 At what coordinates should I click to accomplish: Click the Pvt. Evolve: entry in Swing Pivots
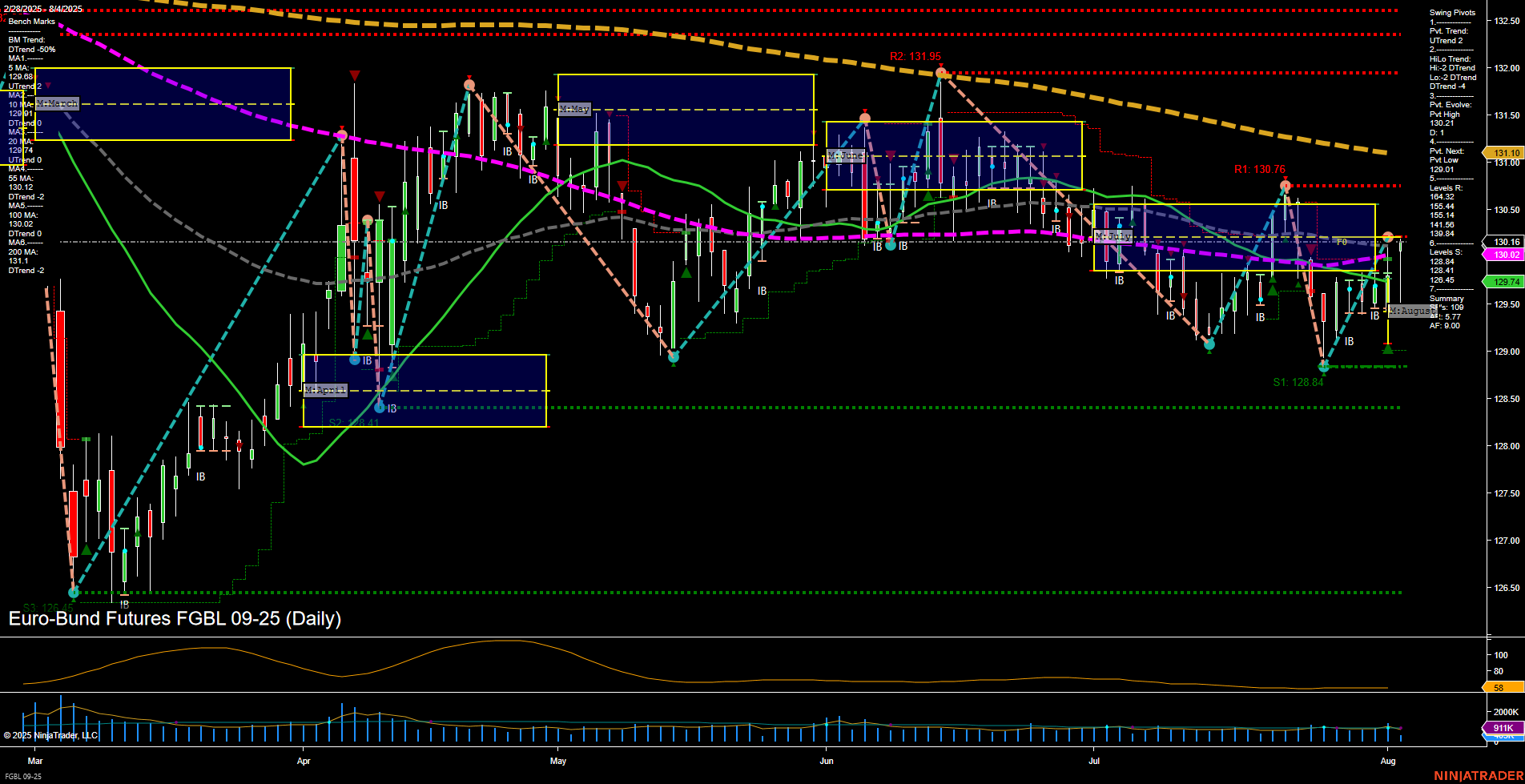(x=1451, y=105)
